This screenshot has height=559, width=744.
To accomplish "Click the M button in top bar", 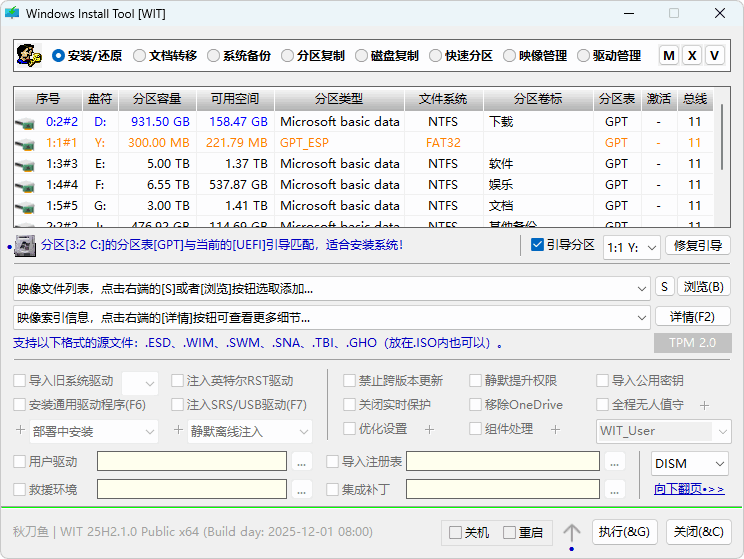I will pyautogui.click(x=669, y=56).
